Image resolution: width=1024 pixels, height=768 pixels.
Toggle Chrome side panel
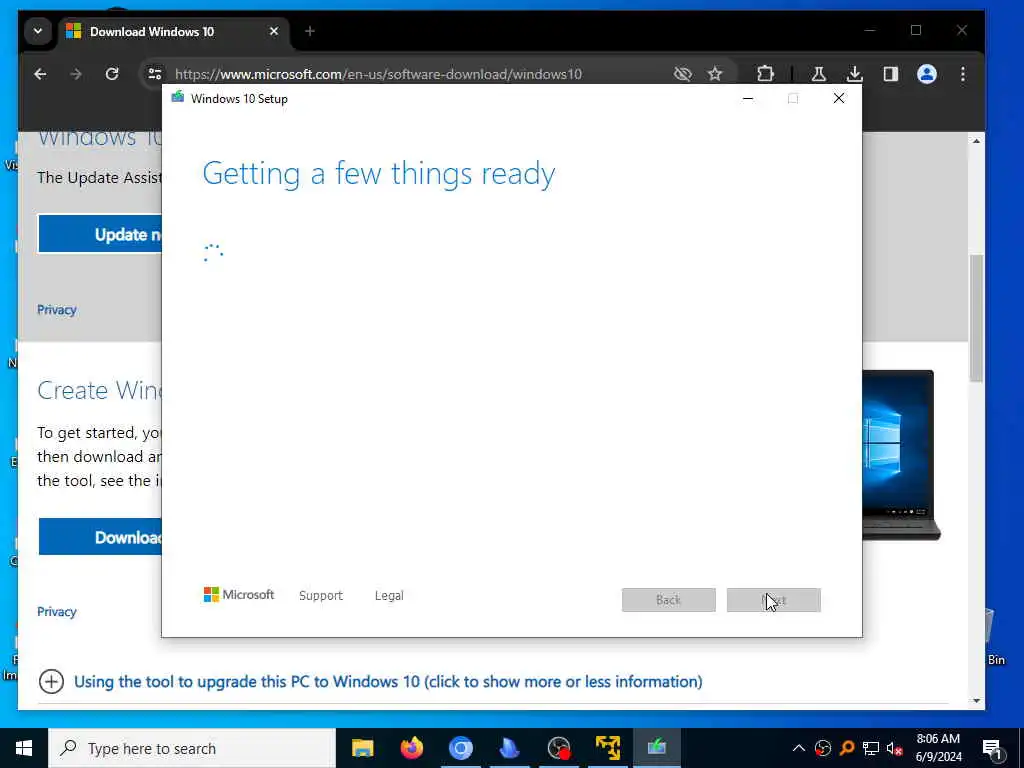(x=891, y=74)
